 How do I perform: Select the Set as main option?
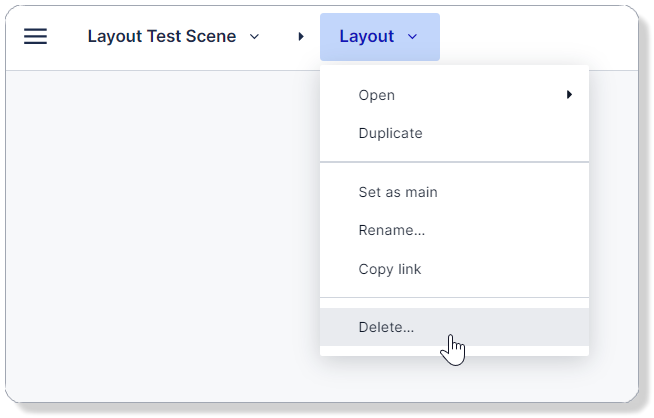click(397, 192)
